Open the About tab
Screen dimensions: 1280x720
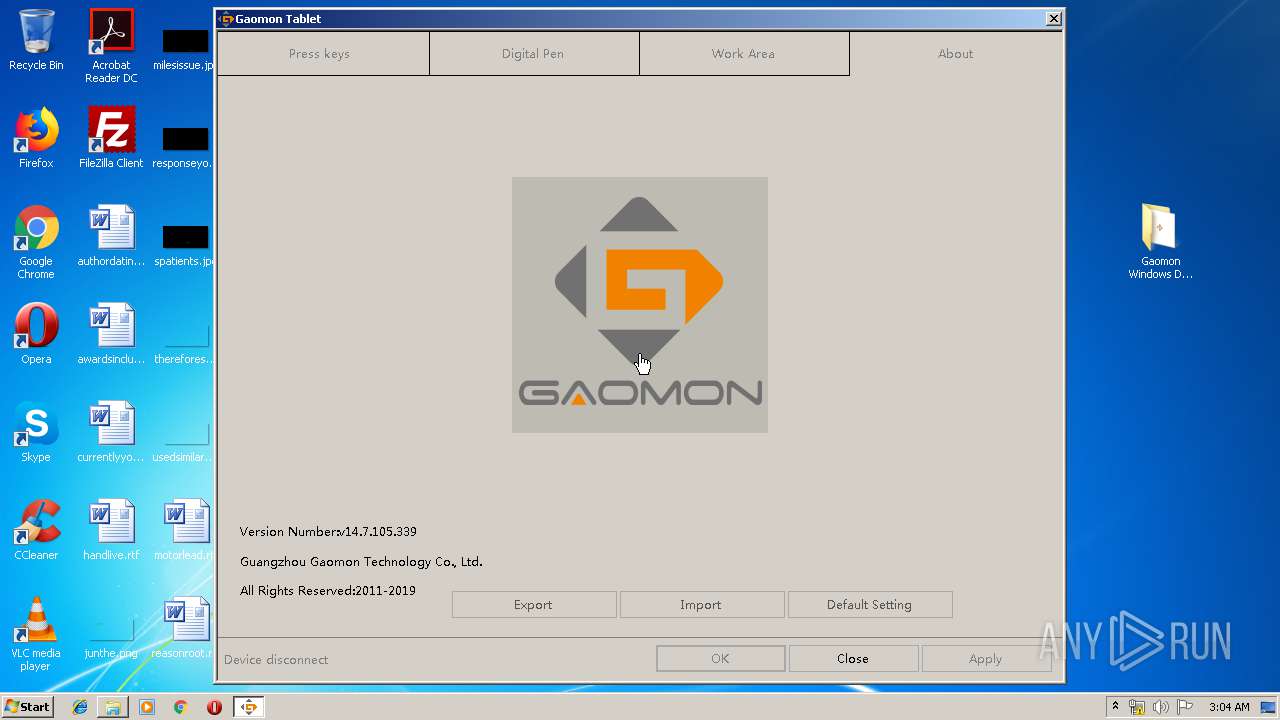[x=955, y=54]
